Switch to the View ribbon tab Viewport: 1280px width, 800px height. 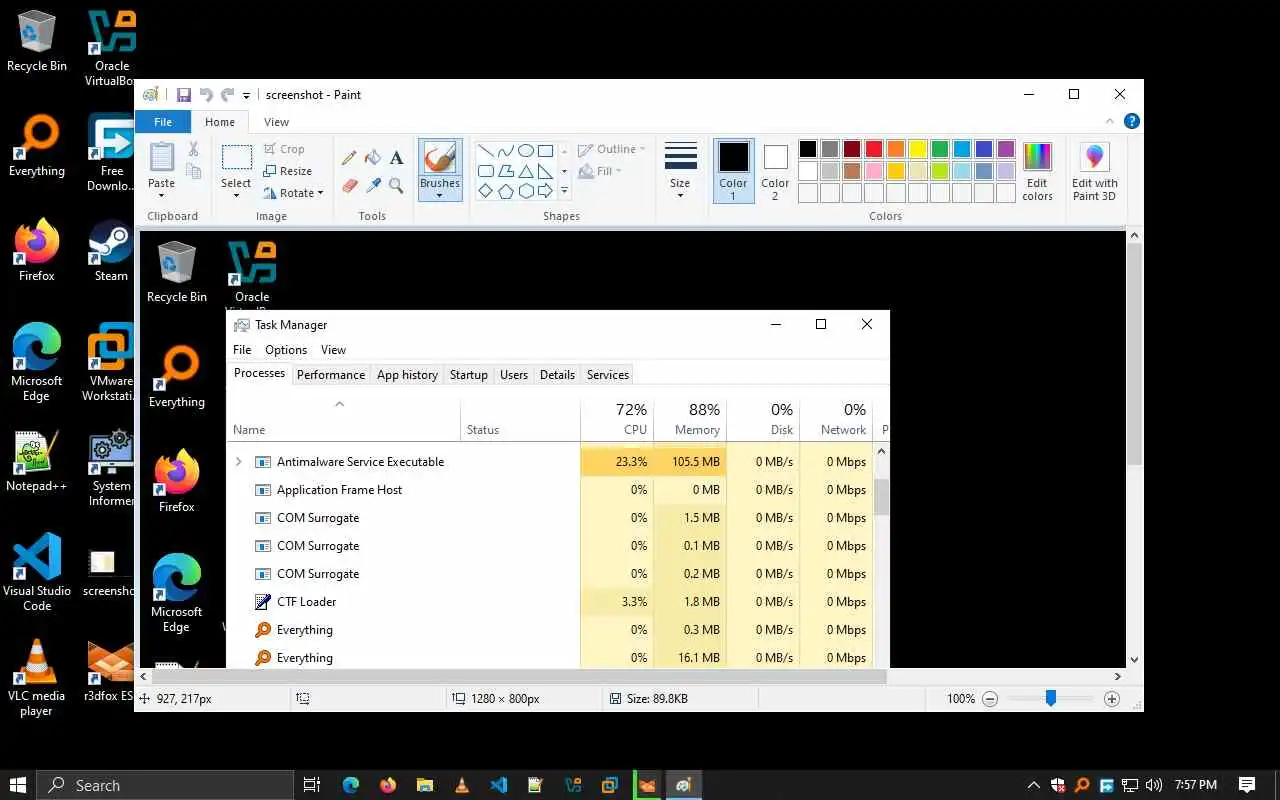tap(276, 122)
